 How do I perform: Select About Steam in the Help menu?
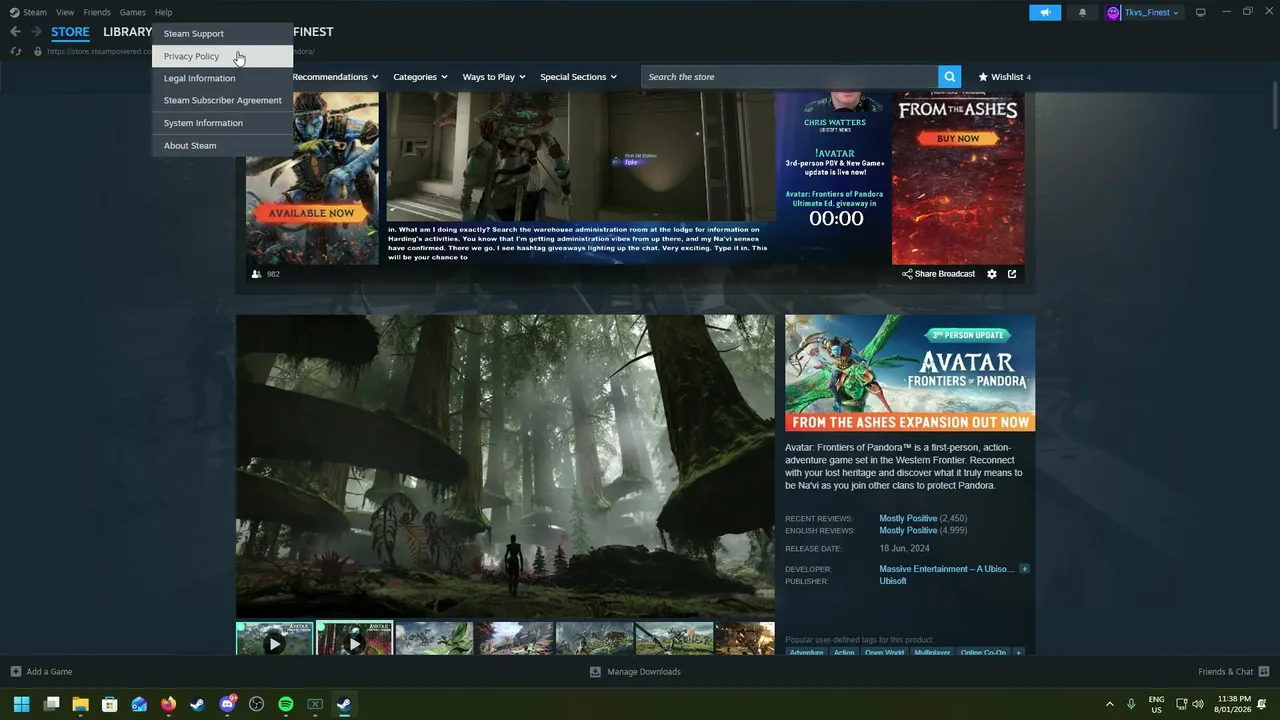(x=222, y=145)
